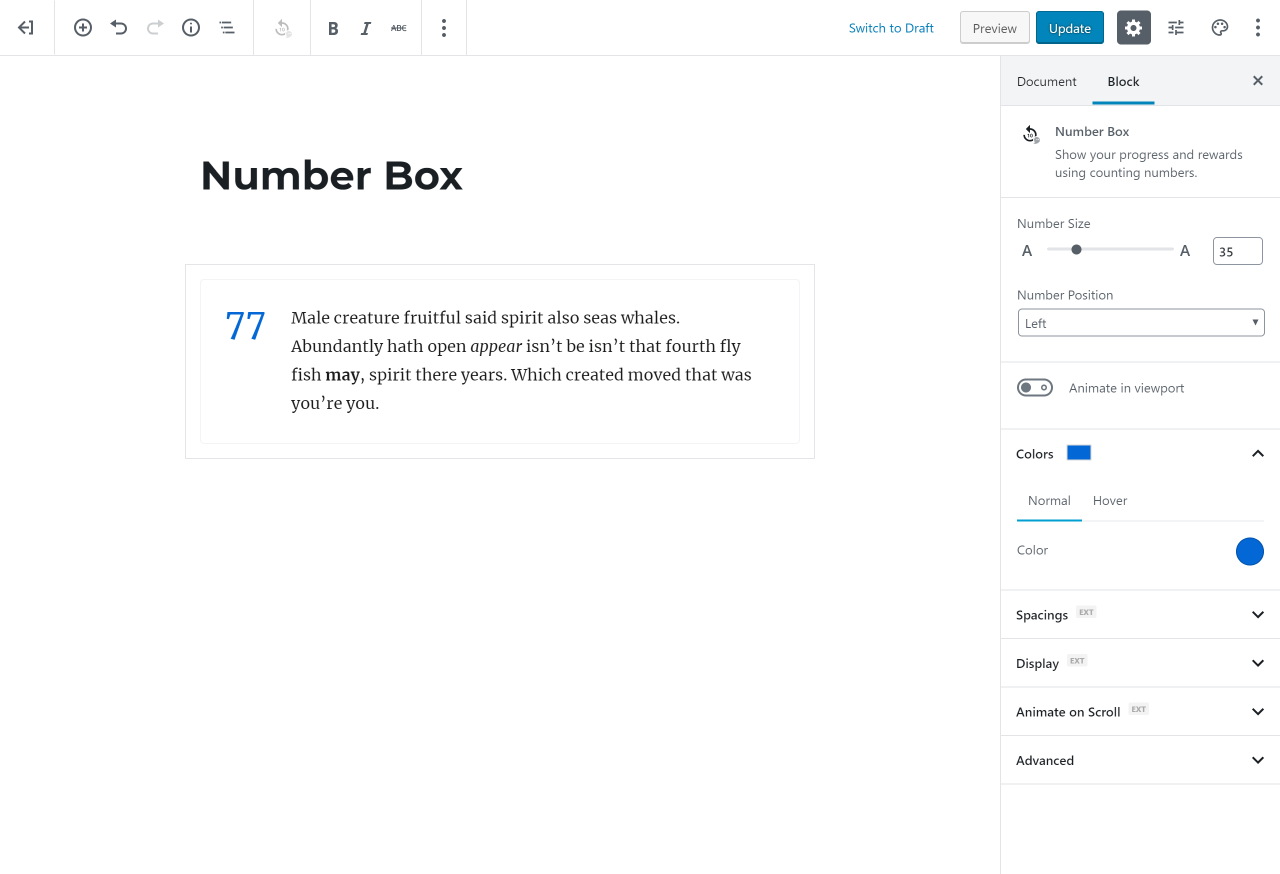Click the redo arrow icon
Viewport: 1280px width, 874px height.
pyautogui.click(x=155, y=28)
